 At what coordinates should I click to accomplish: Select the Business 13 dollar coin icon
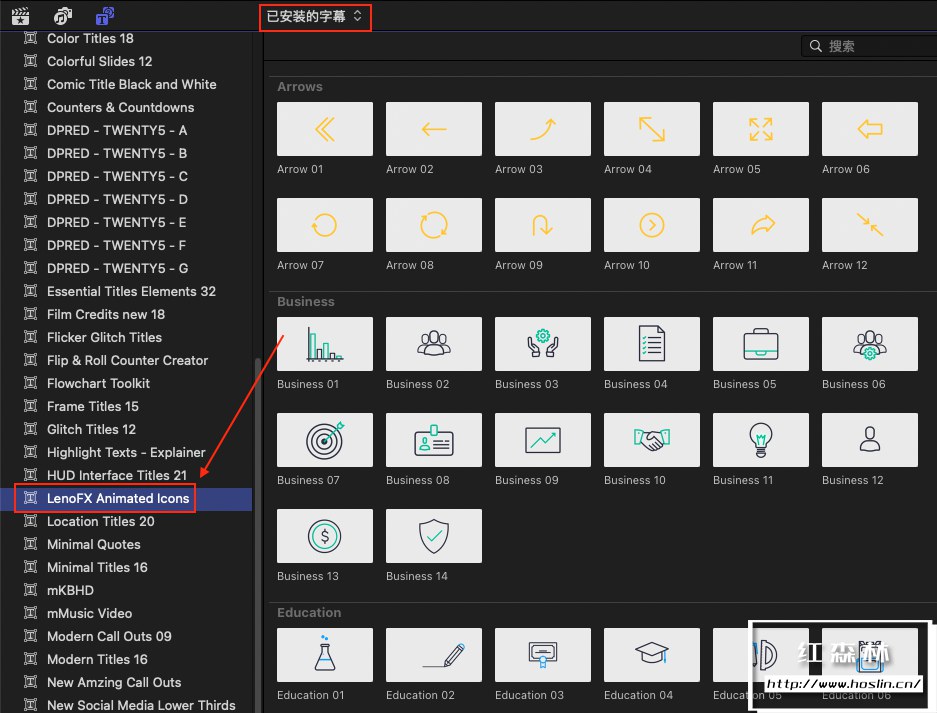click(324, 536)
